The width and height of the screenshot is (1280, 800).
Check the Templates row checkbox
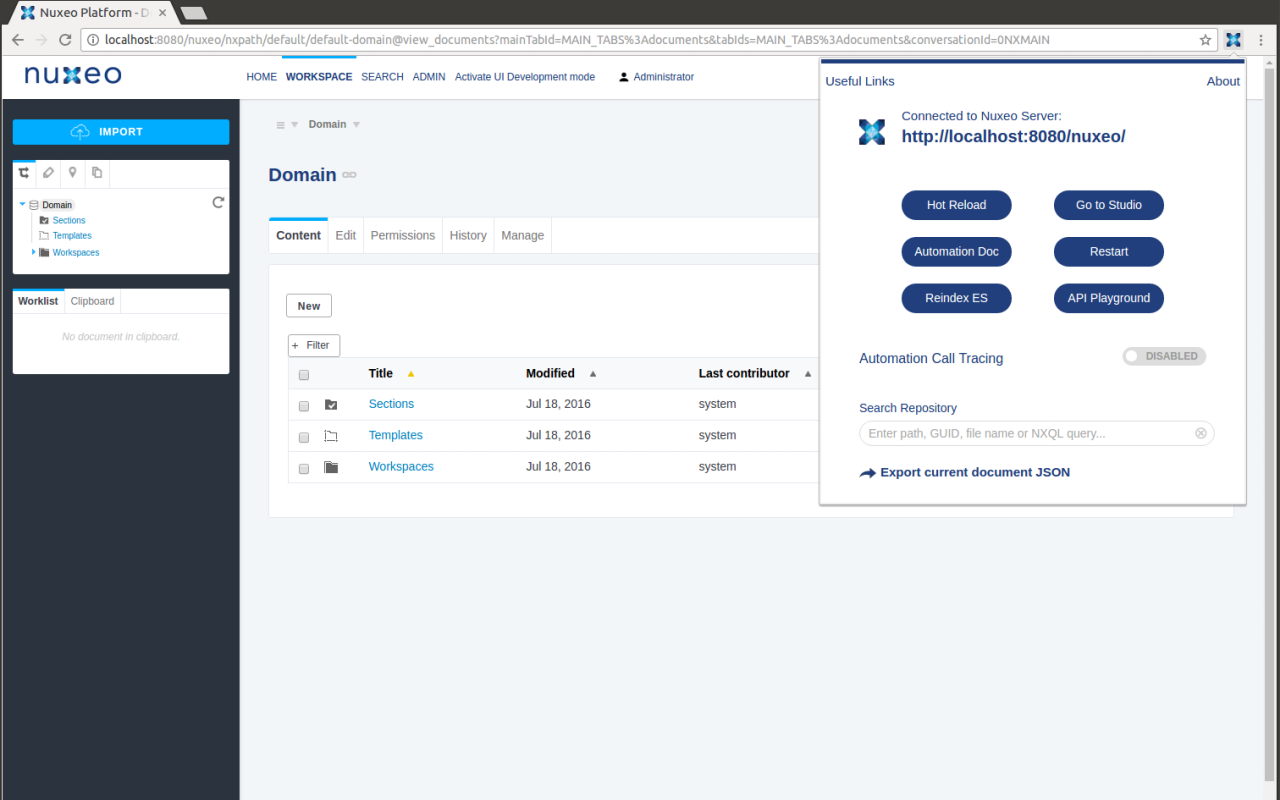pyautogui.click(x=304, y=437)
